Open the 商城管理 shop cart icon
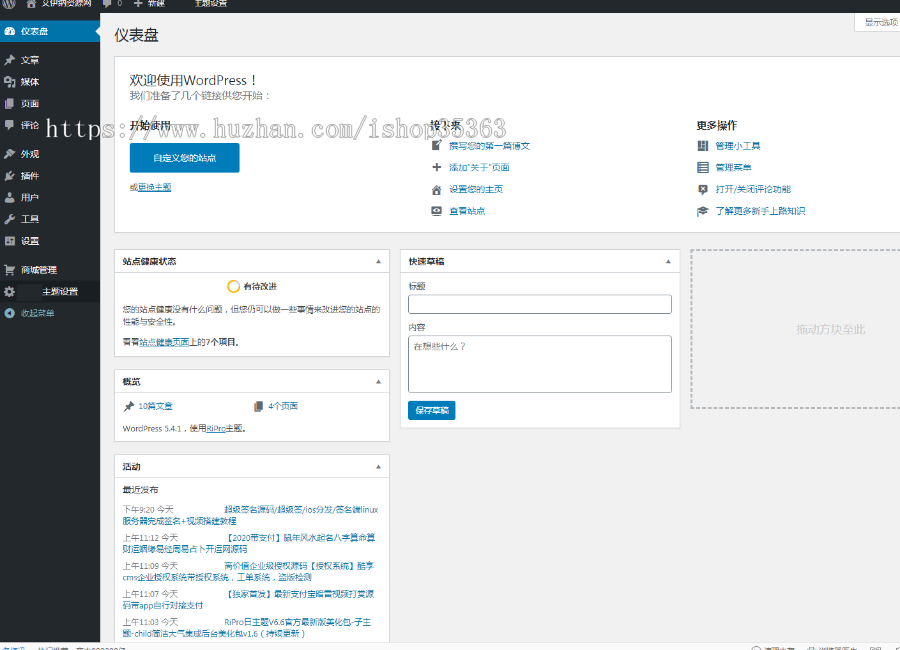The height and width of the screenshot is (650, 900). [x=10, y=269]
